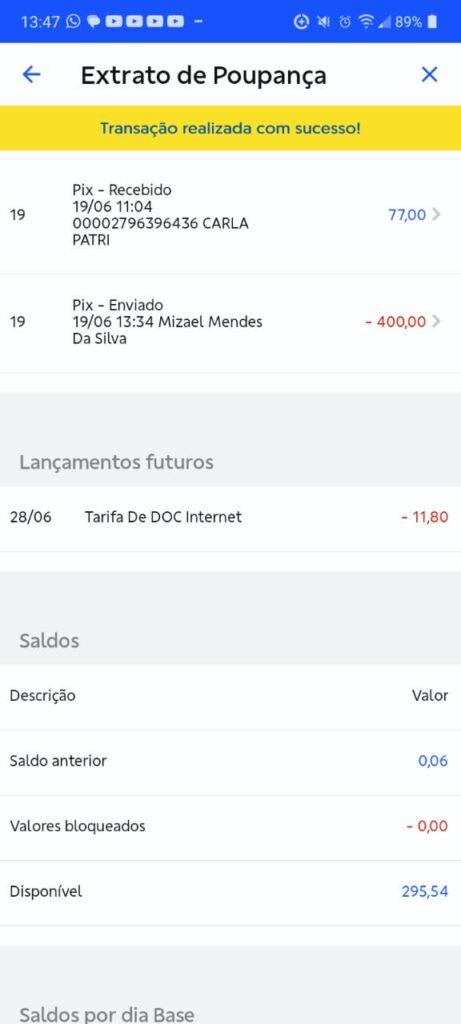Expand the Pix Enviado 400,00 chevron
The image size is (461, 1024).
point(436,321)
